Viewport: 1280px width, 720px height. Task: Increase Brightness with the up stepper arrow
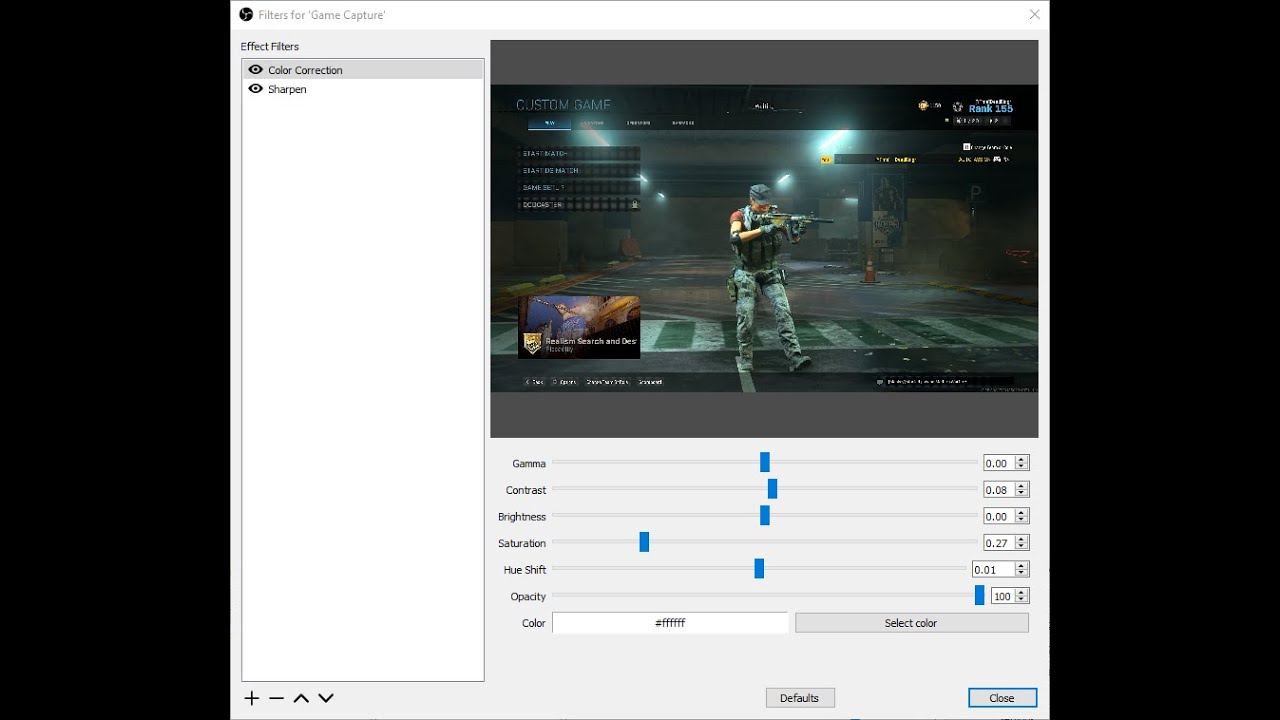(x=1021, y=513)
